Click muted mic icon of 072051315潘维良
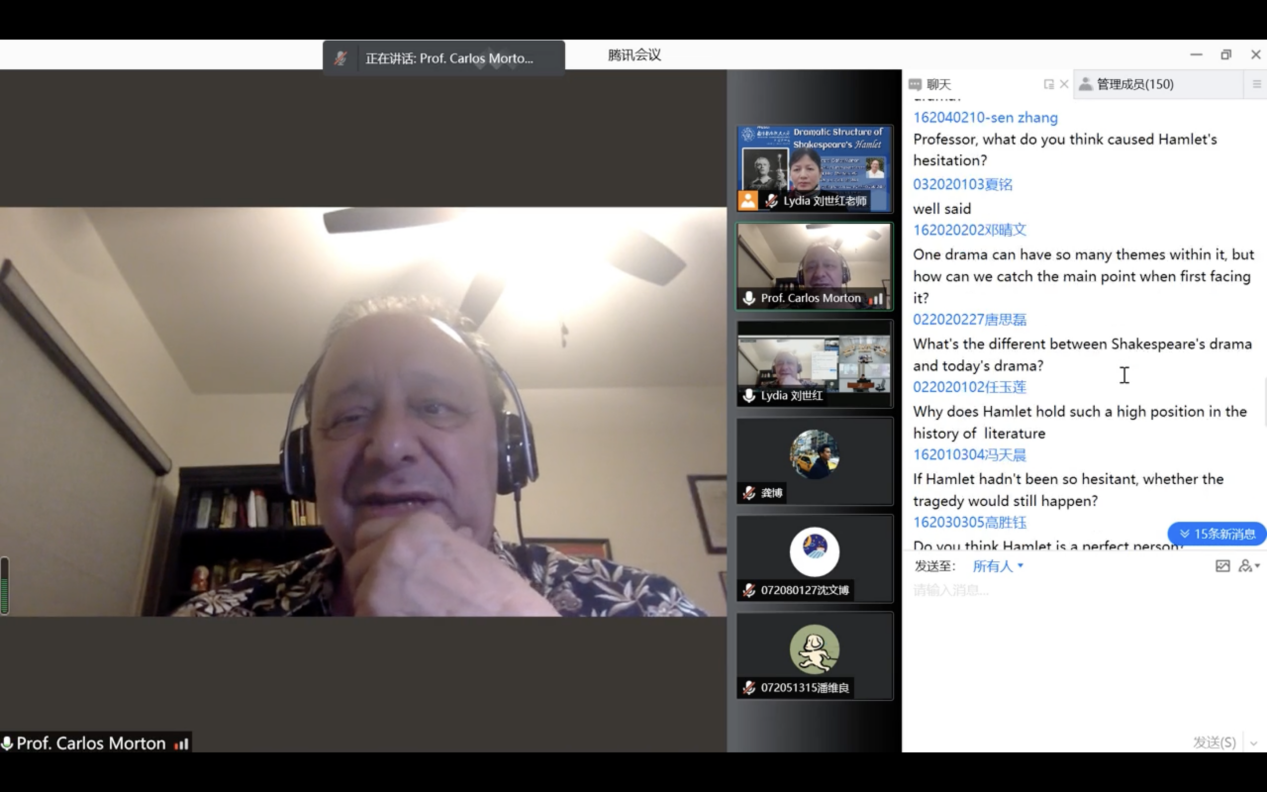 point(749,688)
